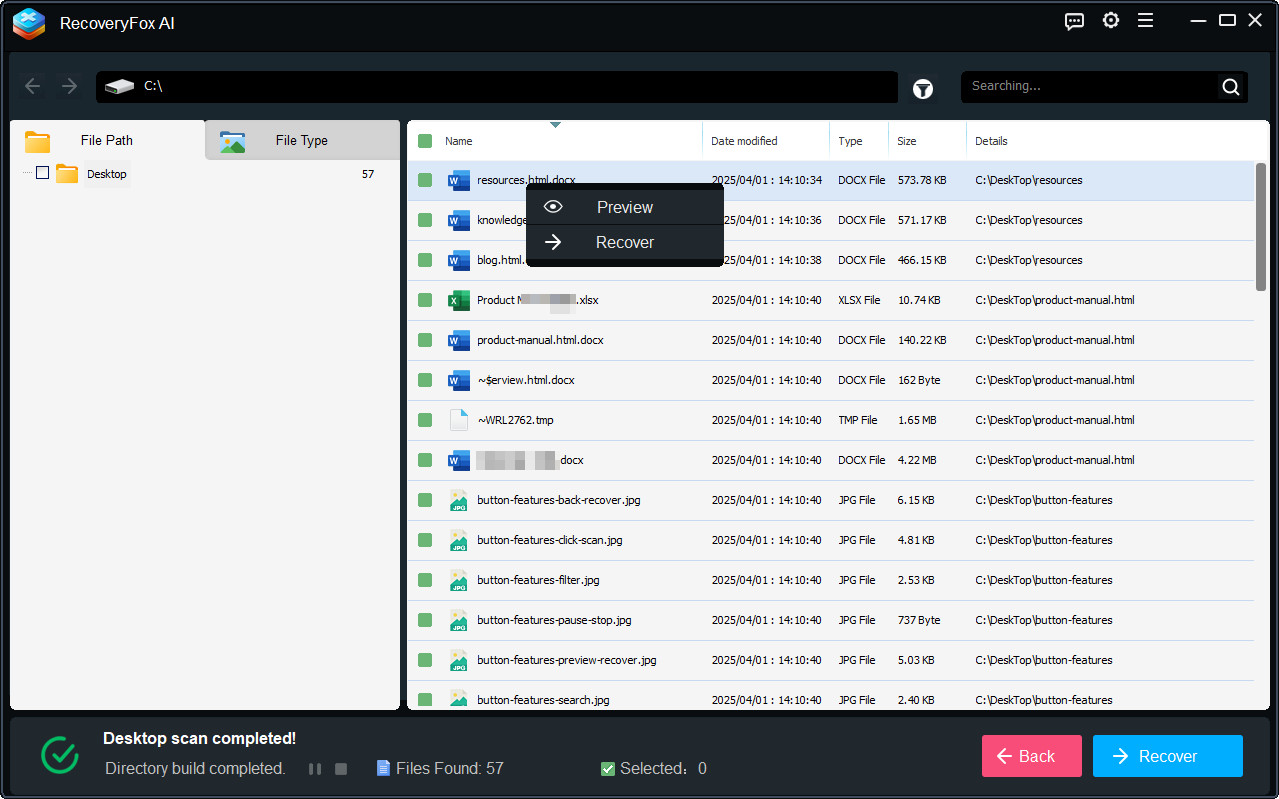Click the drive icon in the path bar
Image resolution: width=1279 pixels, height=799 pixels.
pyautogui.click(x=119, y=87)
